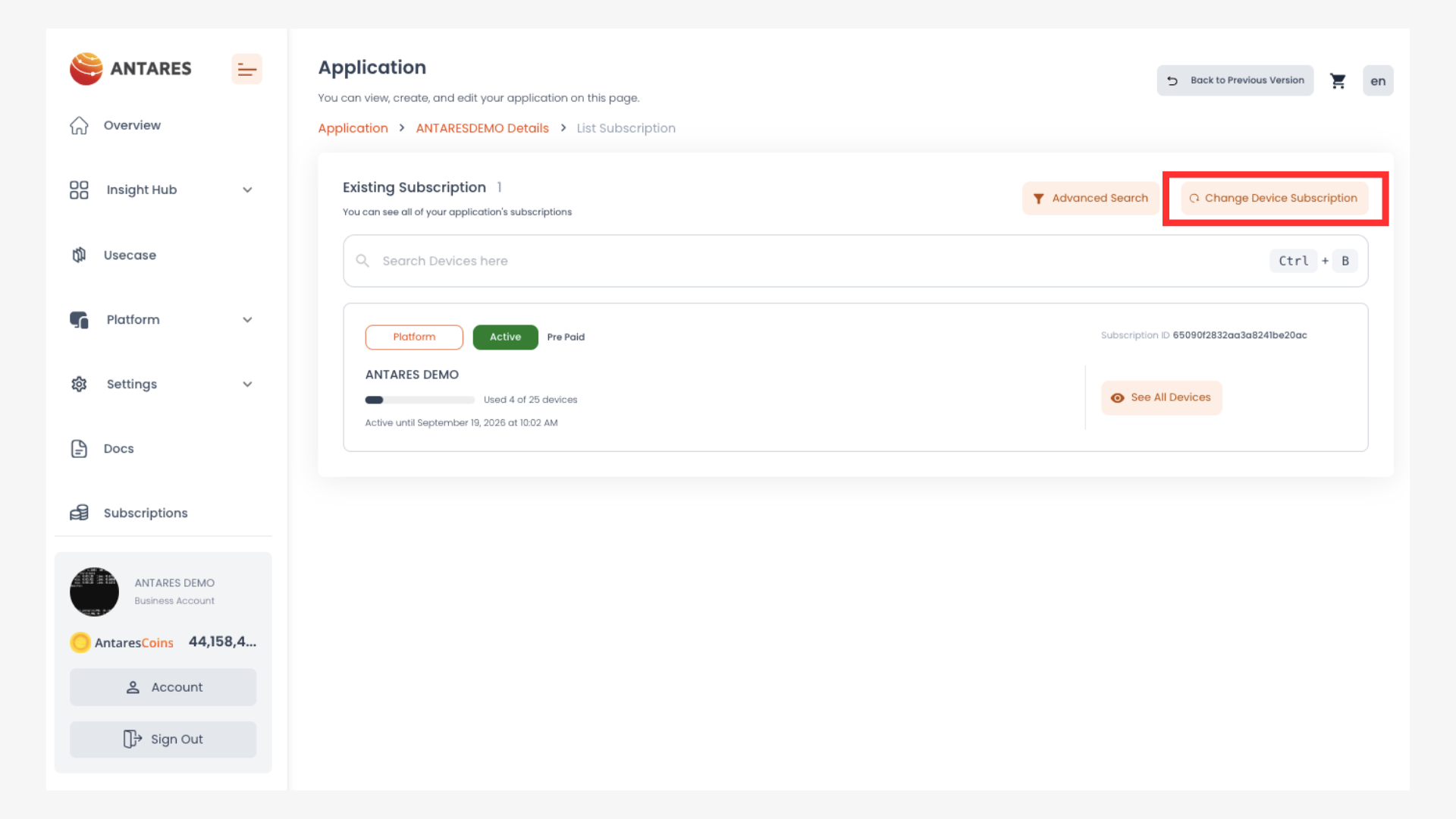This screenshot has height=819, width=1456.
Task: Click the AntaresCoins gold coin icon
Action: coord(80,642)
